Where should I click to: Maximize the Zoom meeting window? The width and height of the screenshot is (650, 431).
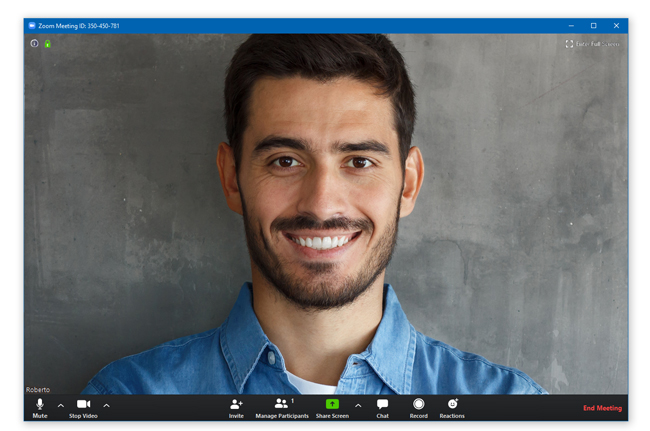pyautogui.click(x=593, y=25)
